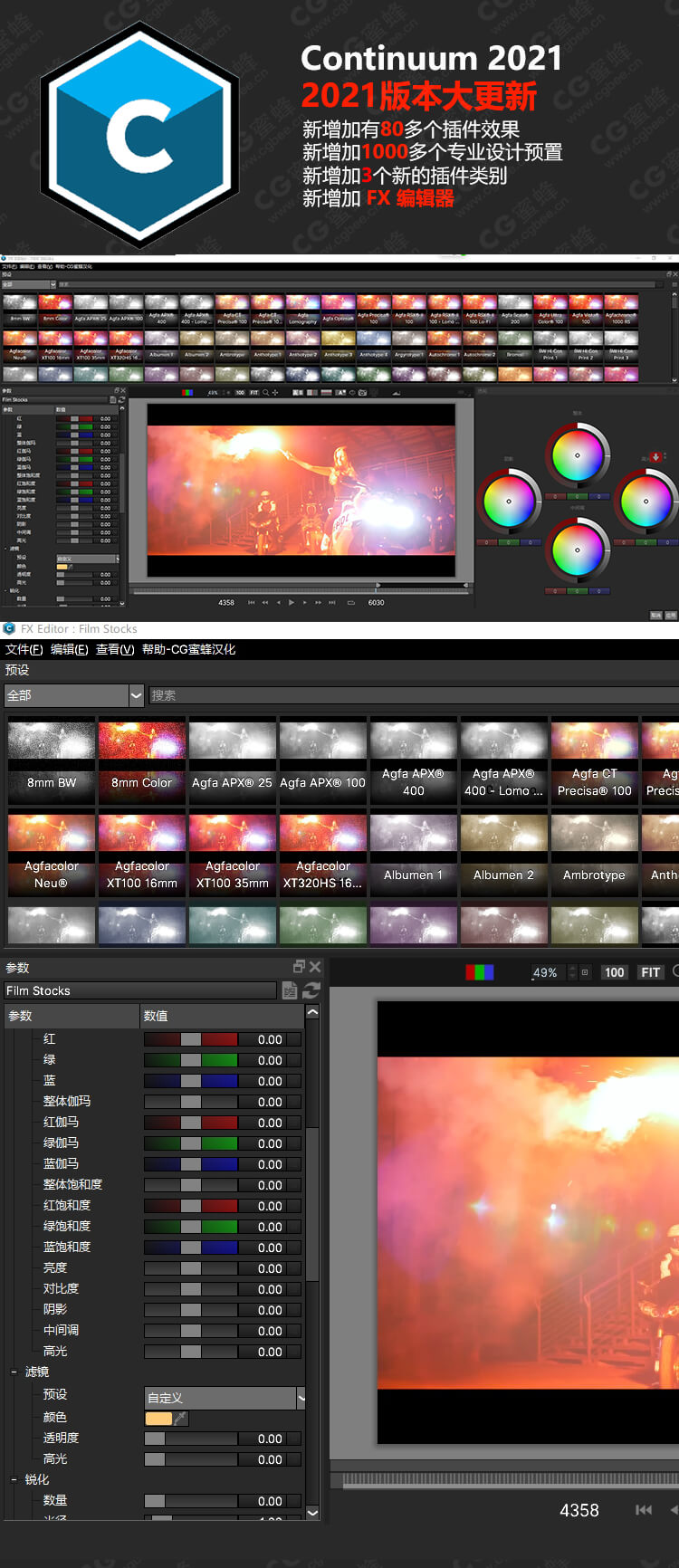Click the 参数 panel title in the enlarged view
This screenshot has height=1568, width=679.
(x=17, y=968)
